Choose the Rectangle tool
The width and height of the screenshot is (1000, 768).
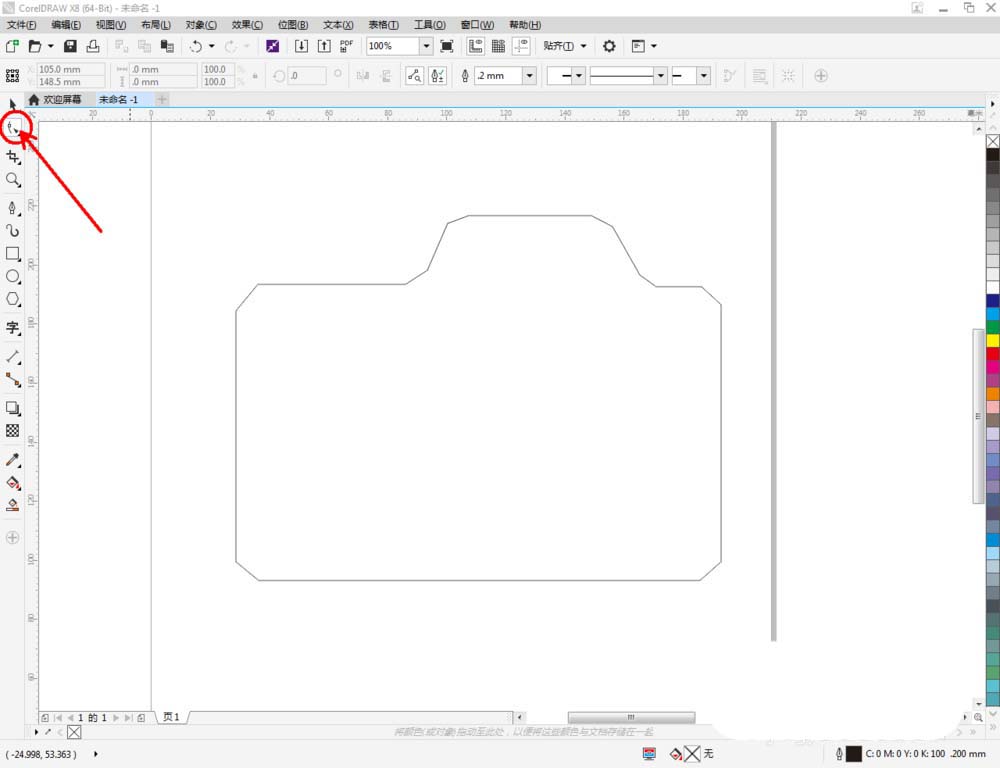[13, 254]
